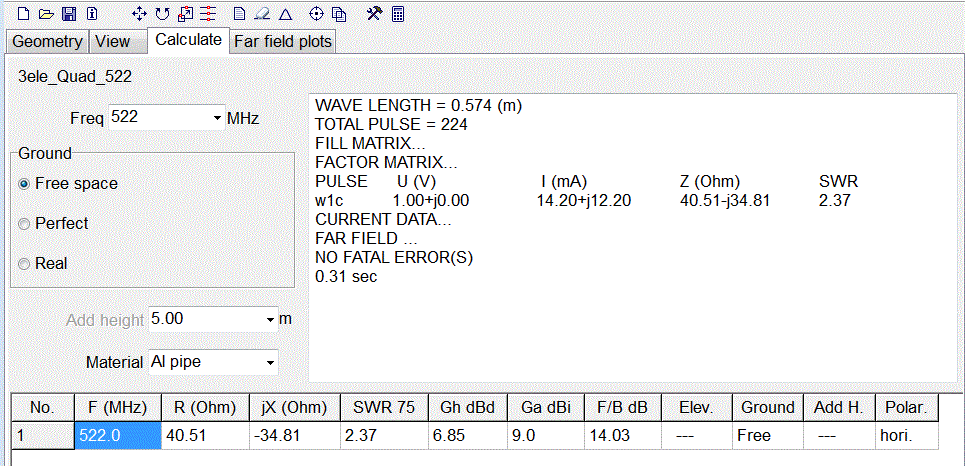The width and height of the screenshot is (965, 466).
Task: Open the hammer and wrench tools icon
Action: coord(374,14)
